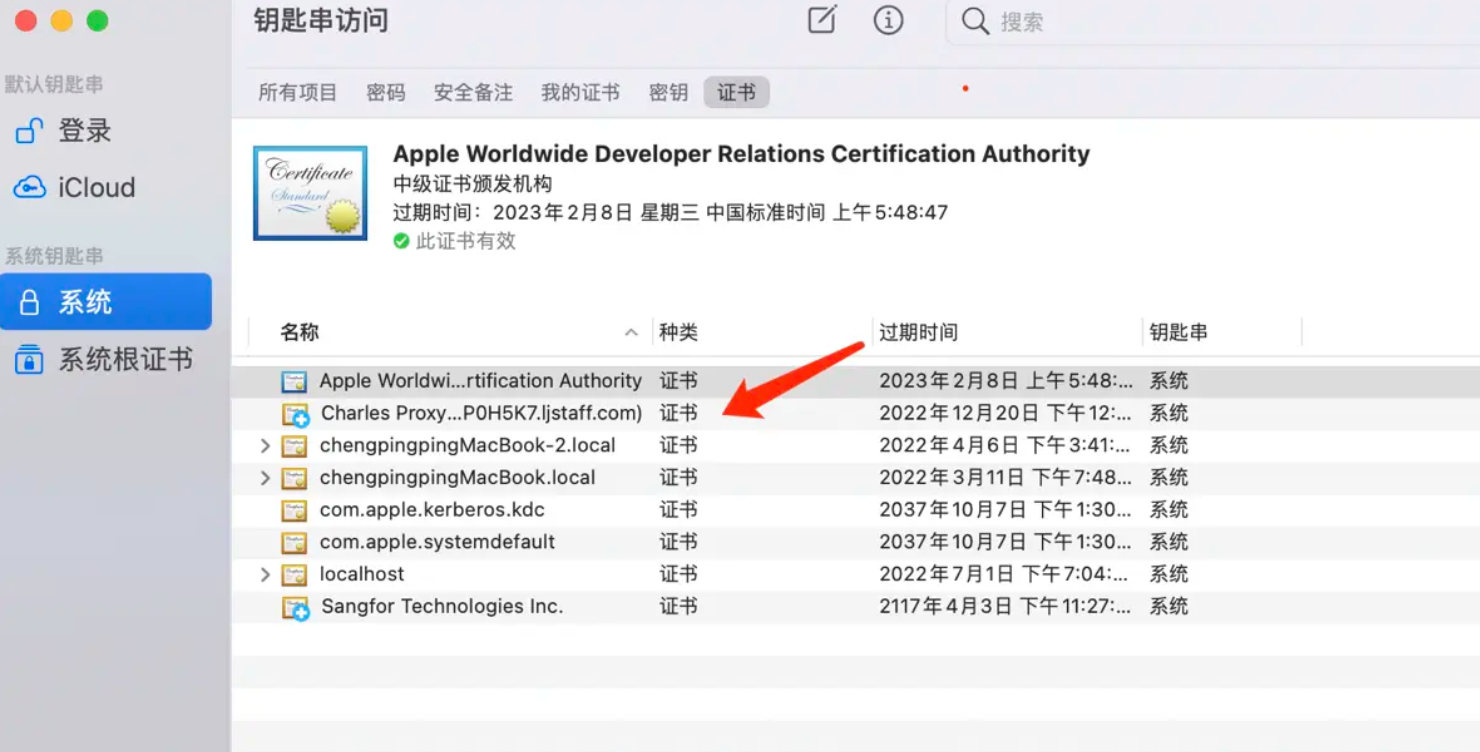Select Charles Proxy...P0H5K7.ljstaff.com) entry
Screen dimensions: 1480x752
point(481,413)
